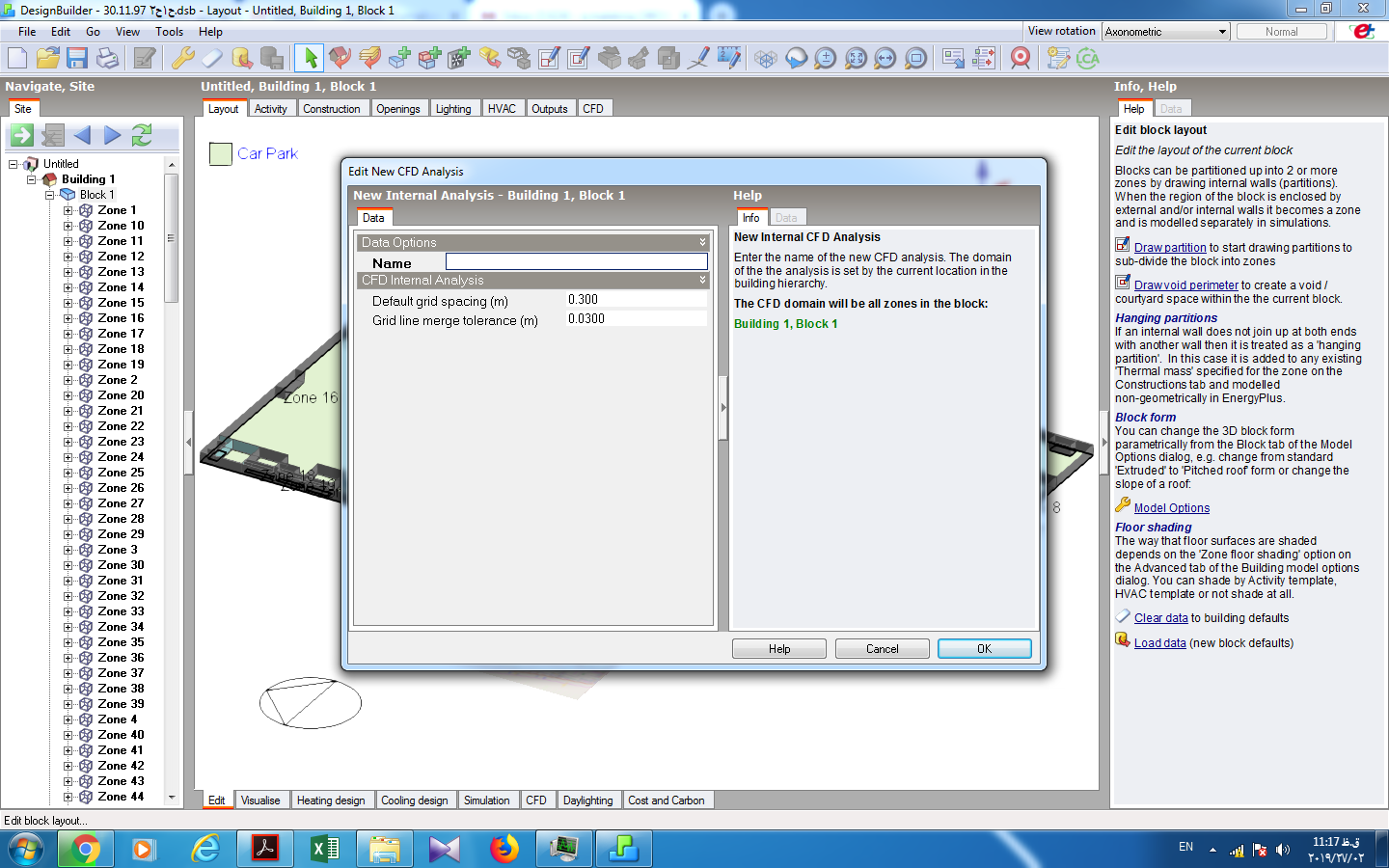The height and width of the screenshot is (868, 1389).
Task: Click the red target icon in toolbar
Action: point(1020,58)
